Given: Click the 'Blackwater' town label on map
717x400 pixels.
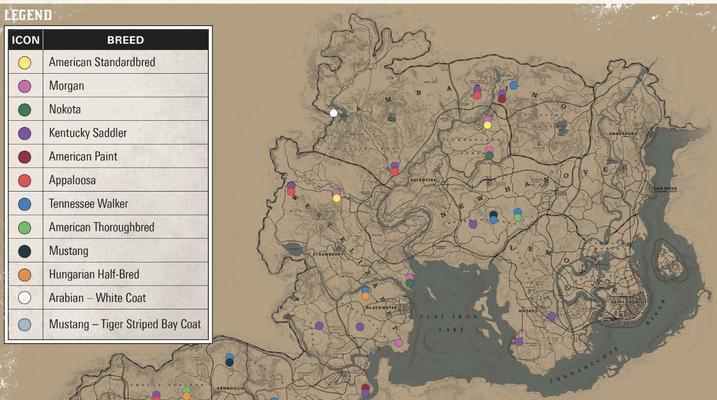Looking at the screenshot, I should click(381, 308).
